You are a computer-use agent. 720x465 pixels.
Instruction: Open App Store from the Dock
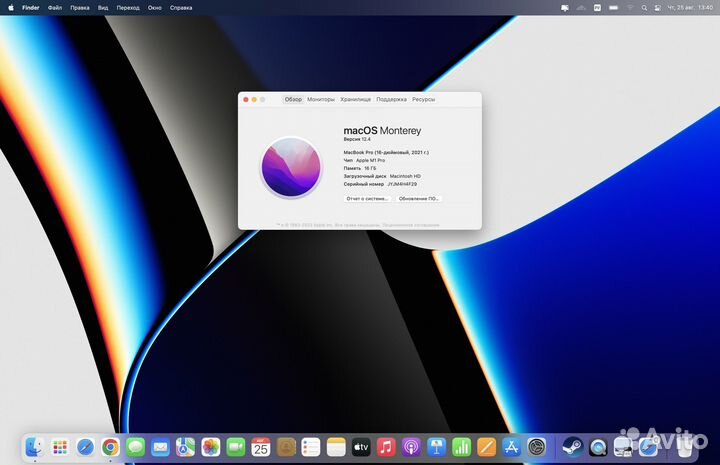512,447
